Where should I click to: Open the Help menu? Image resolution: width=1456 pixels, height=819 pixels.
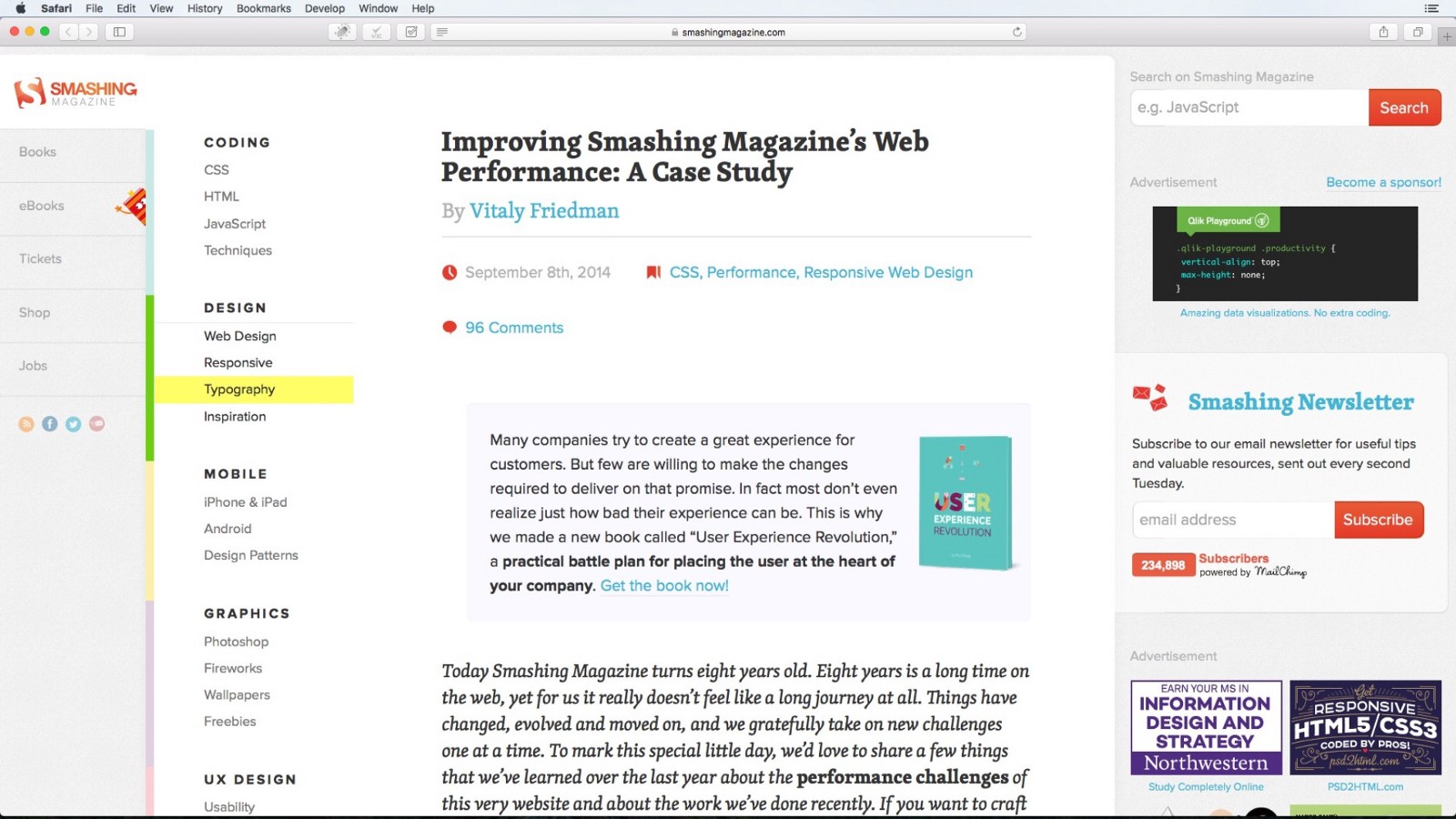[423, 8]
